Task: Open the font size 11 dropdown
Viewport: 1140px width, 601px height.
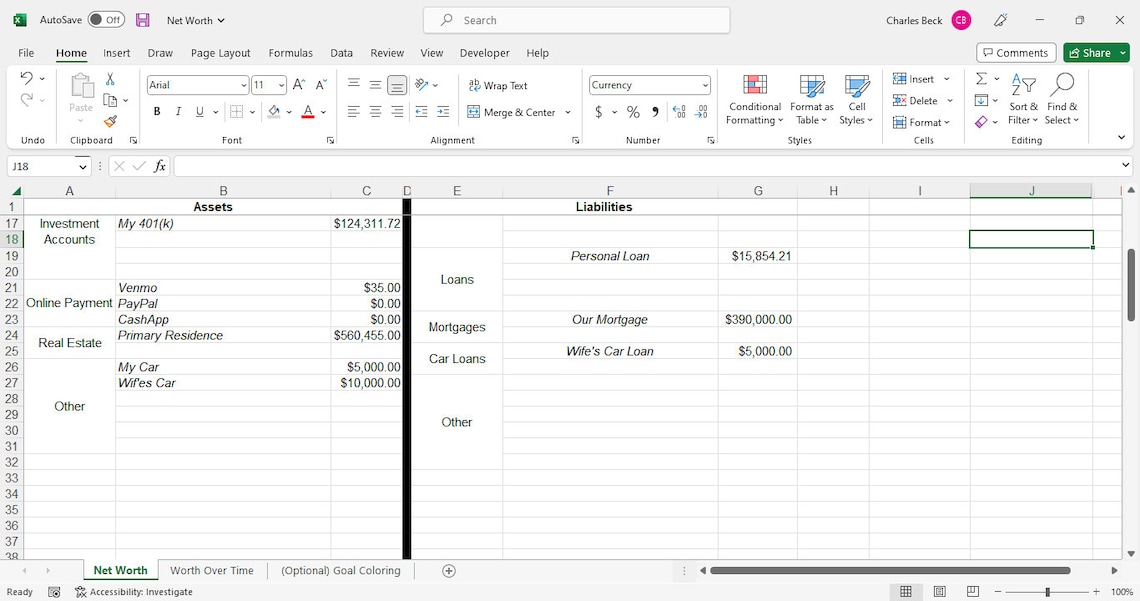Action: (281, 85)
